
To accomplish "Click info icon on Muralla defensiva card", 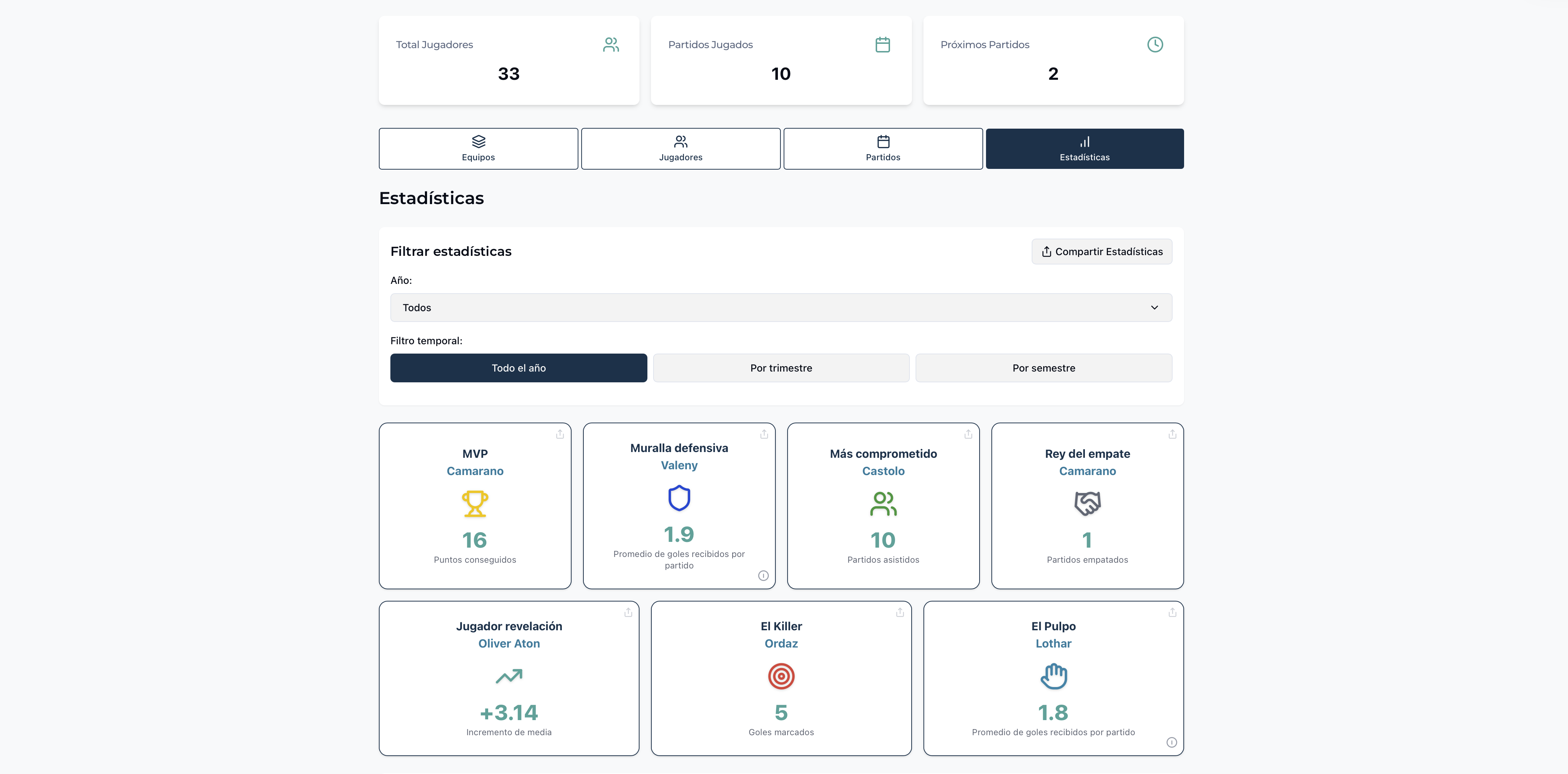I will coord(763,576).
